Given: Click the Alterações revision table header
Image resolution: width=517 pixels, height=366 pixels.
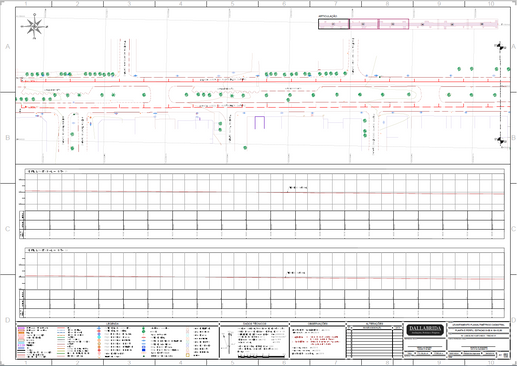Looking at the screenshot, I should [x=374, y=324].
